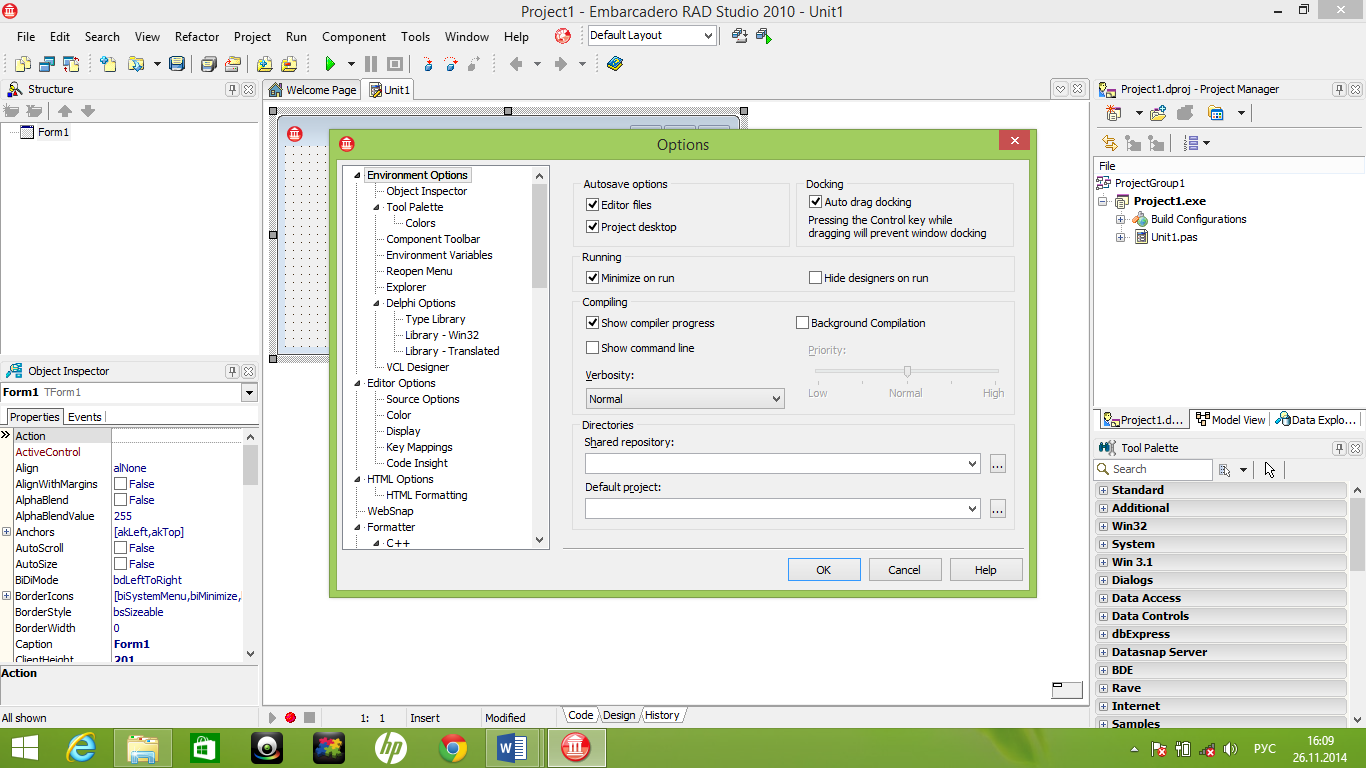Click the Program Reset stop icon
1366x768 pixels.
point(395,64)
